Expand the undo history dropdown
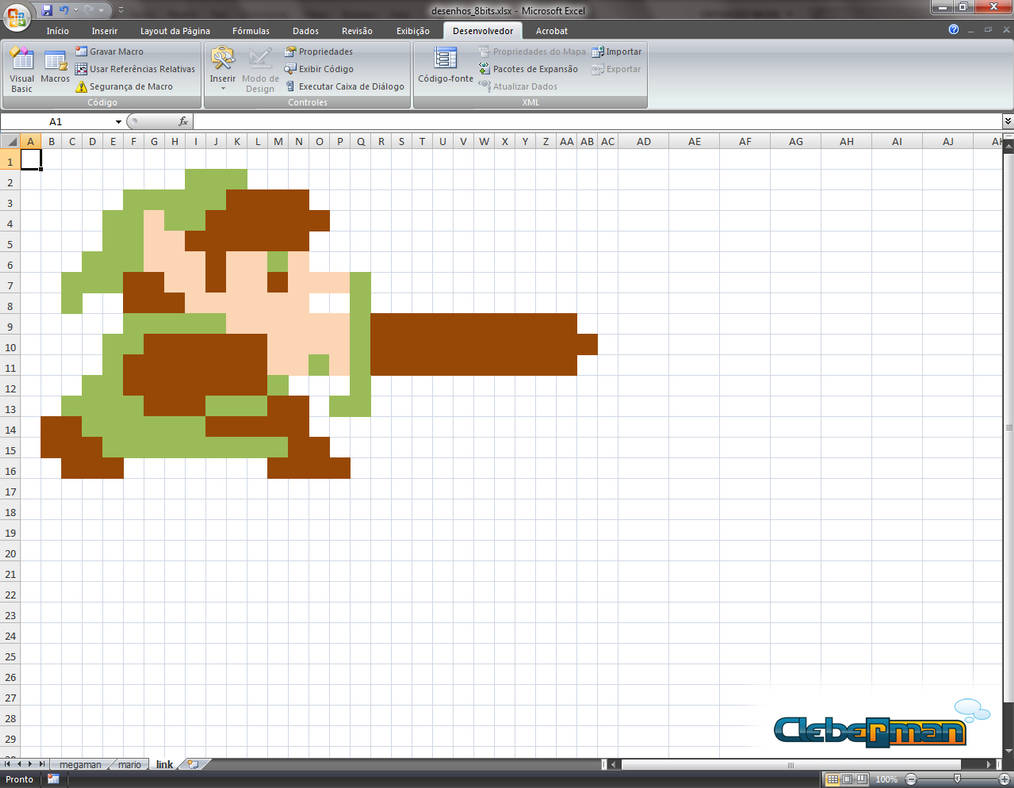This screenshot has height=788, width=1014. (x=75, y=10)
